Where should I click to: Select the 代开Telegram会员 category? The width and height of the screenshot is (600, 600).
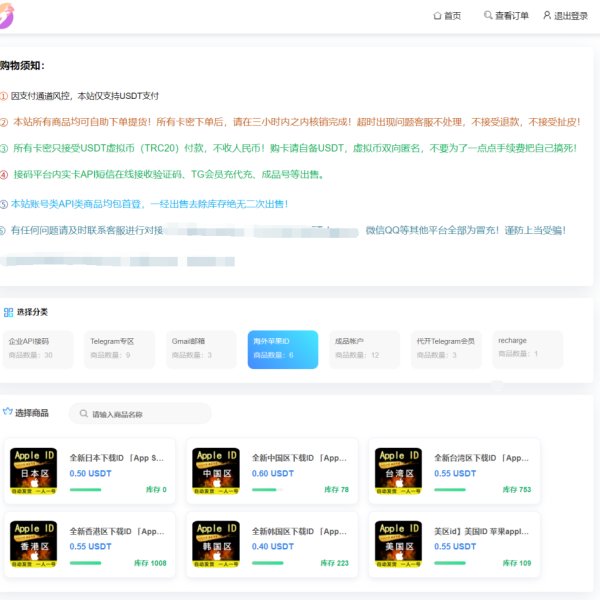pyautogui.click(x=446, y=349)
